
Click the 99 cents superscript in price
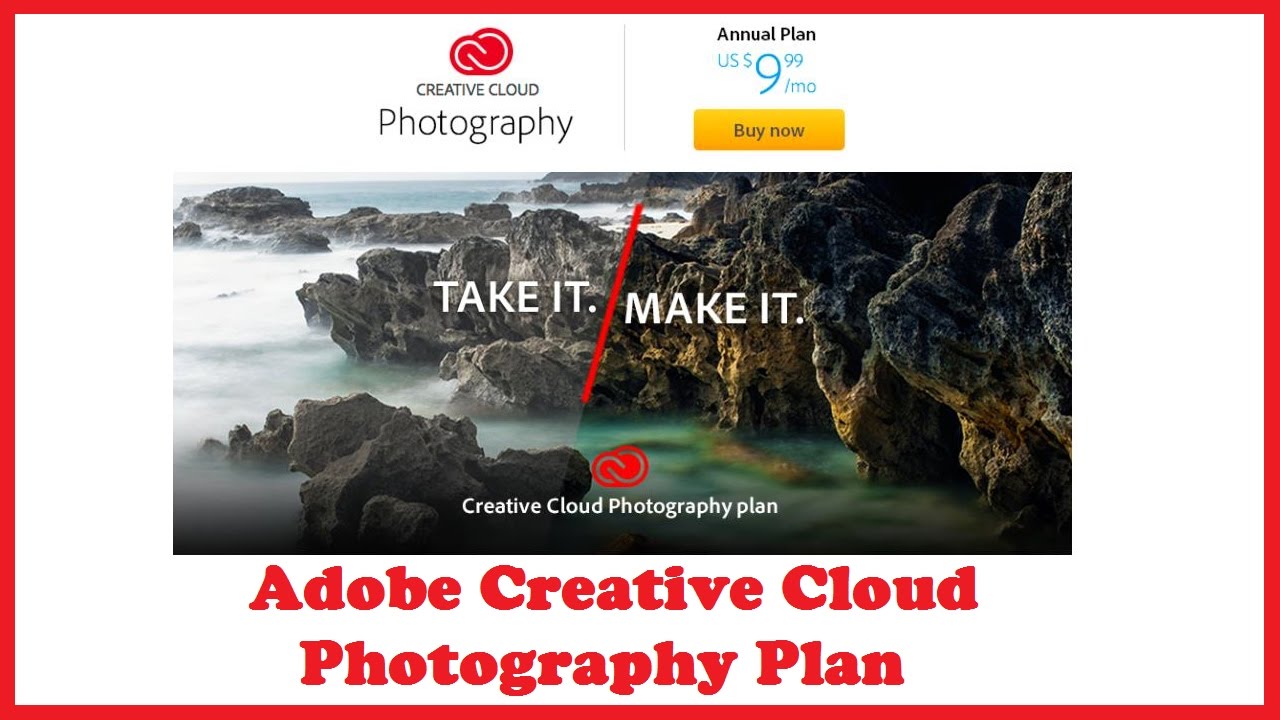[x=793, y=61]
